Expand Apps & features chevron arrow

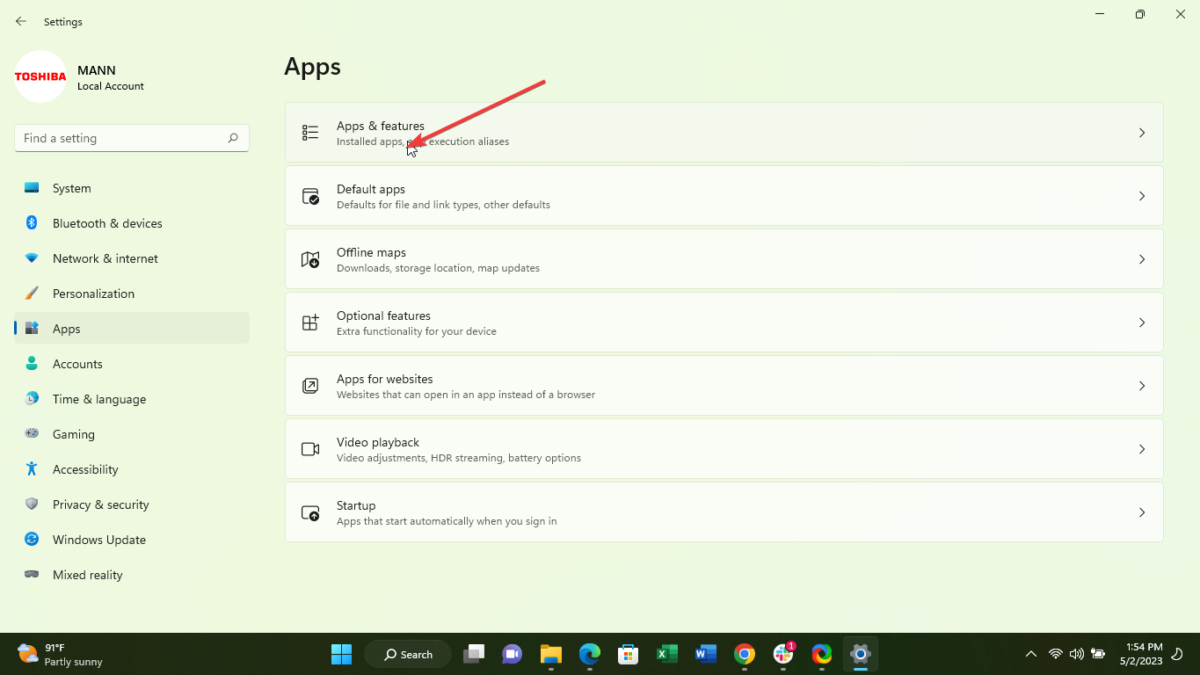(x=1142, y=133)
